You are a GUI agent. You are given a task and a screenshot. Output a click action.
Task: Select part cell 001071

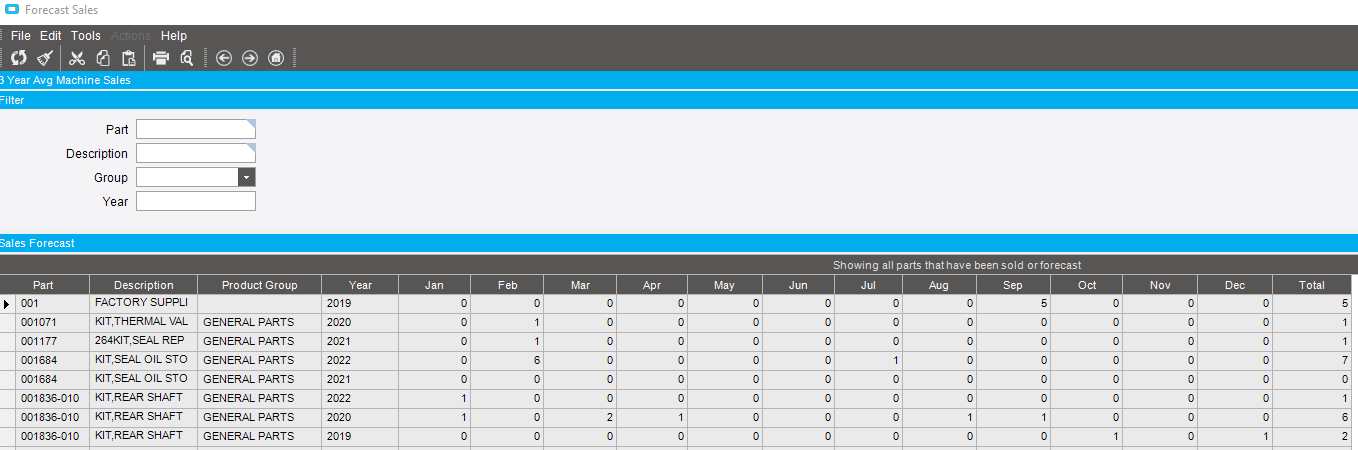click(53, 322)
